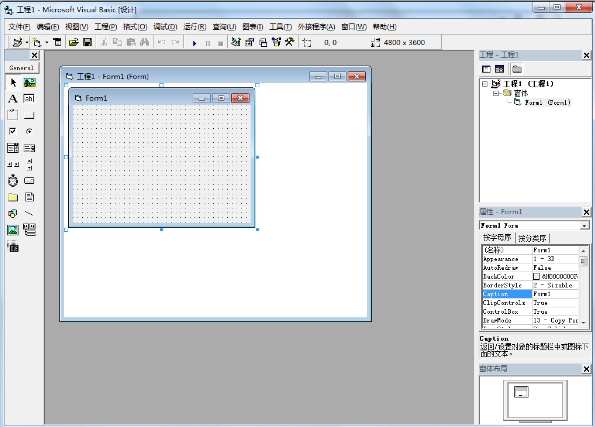Click the Start (run) toolbar button
This screenshot has height=427, width=595.
pos(194,43)
